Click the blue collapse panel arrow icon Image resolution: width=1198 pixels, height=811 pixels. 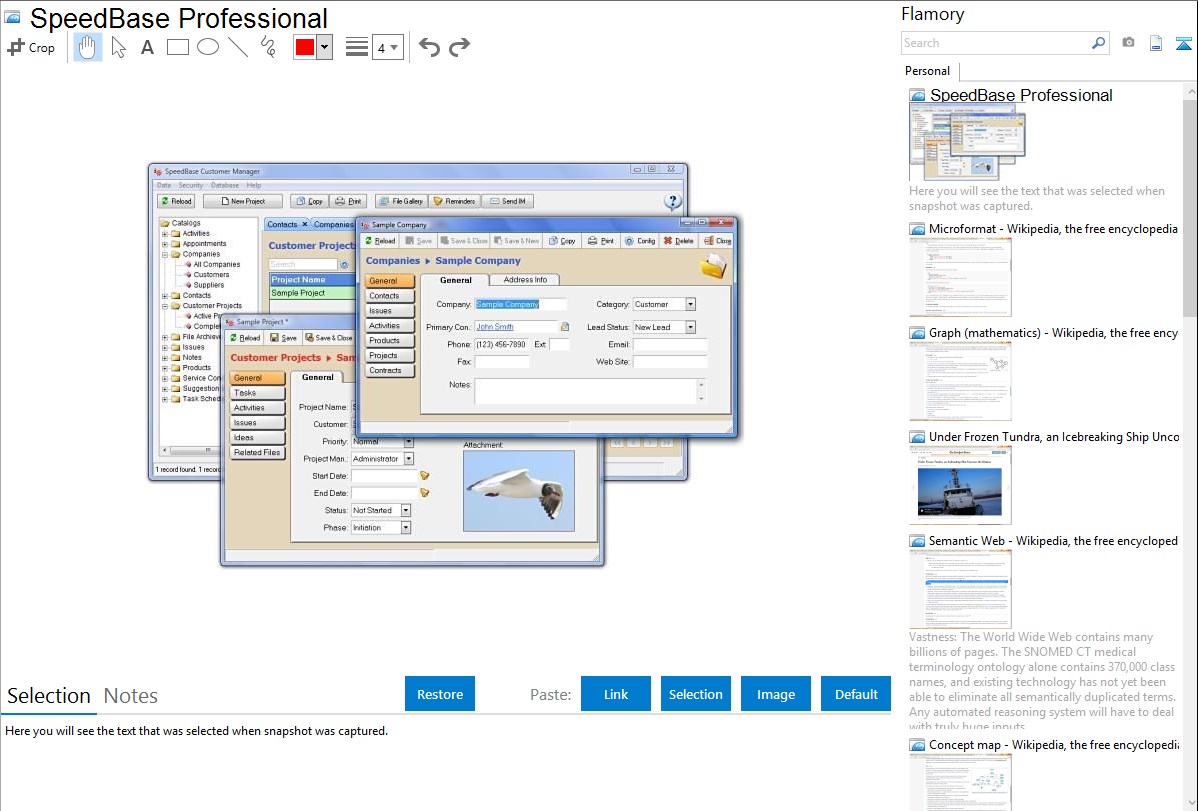[1183, 43]
